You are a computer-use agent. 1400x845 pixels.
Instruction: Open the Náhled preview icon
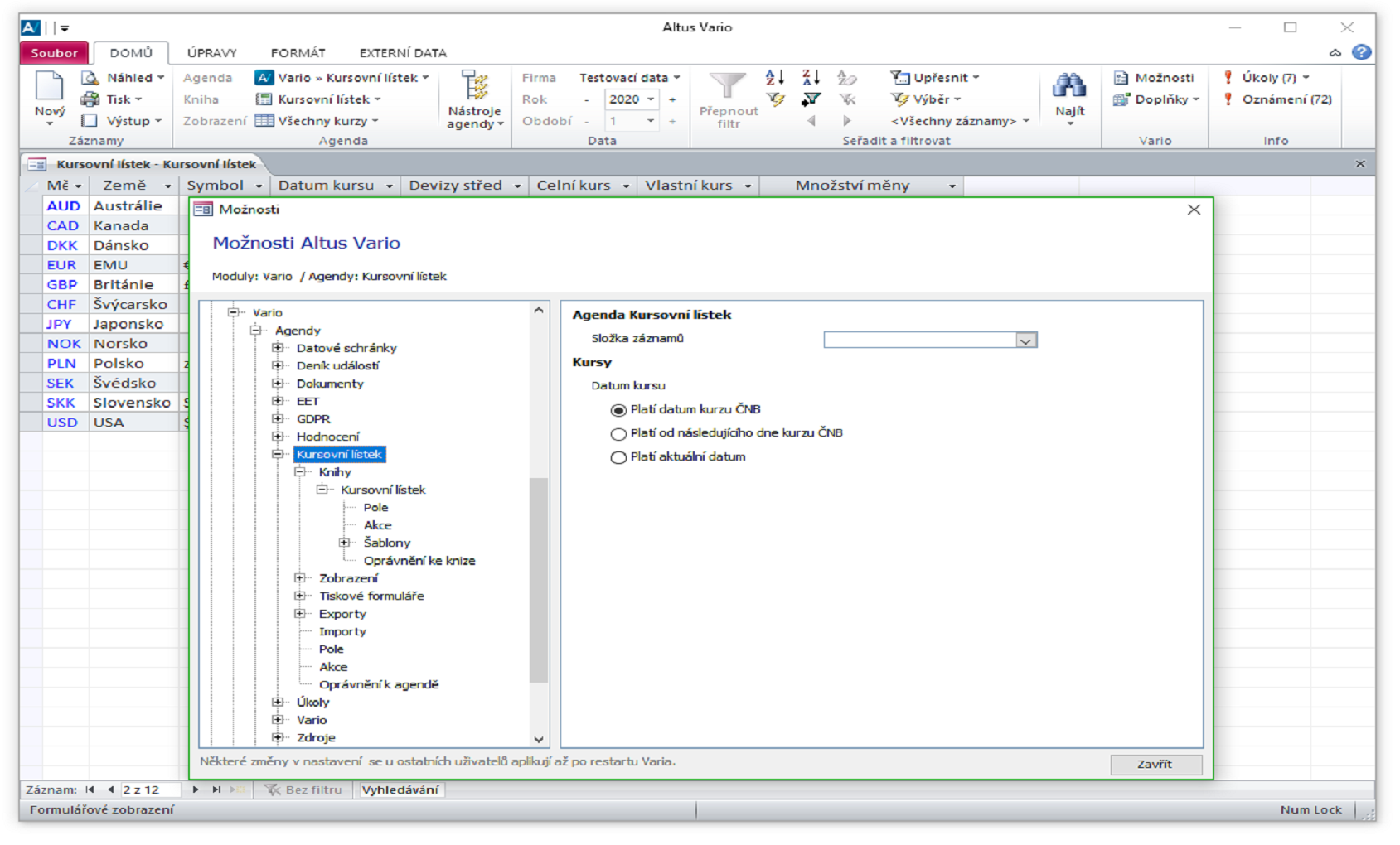(90, 78)
